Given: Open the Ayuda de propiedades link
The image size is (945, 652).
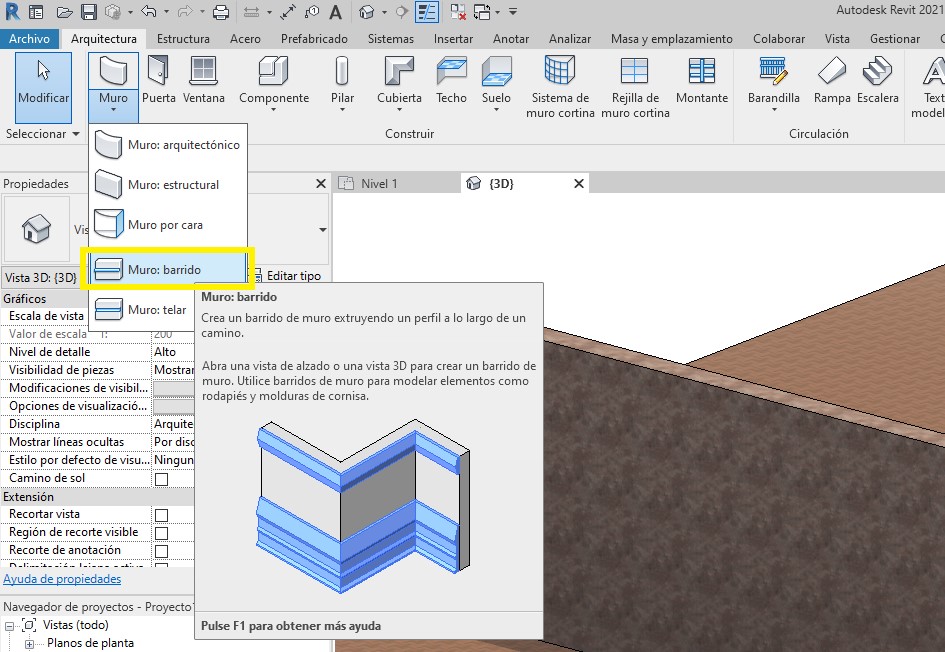Looking at the screenshot, I should 62,579.
